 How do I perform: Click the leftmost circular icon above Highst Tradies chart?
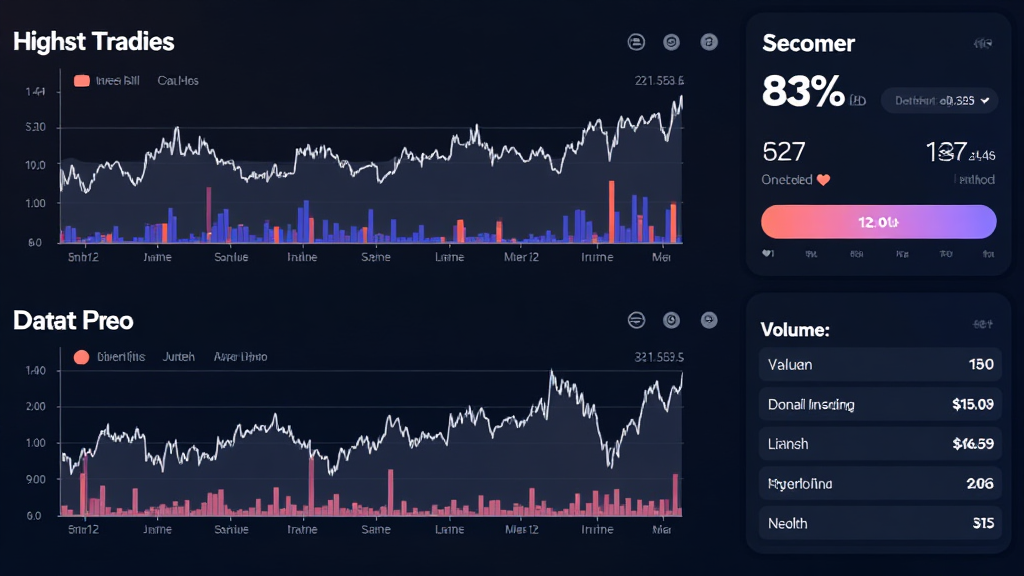(x=635, y=41)
